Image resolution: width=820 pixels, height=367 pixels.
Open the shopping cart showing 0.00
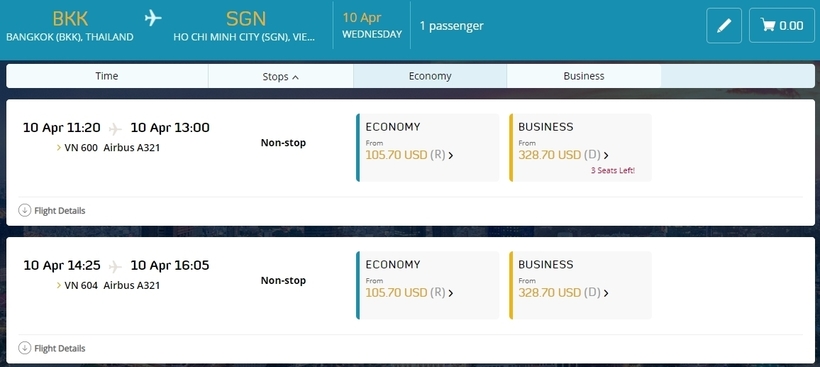point(782,26)
